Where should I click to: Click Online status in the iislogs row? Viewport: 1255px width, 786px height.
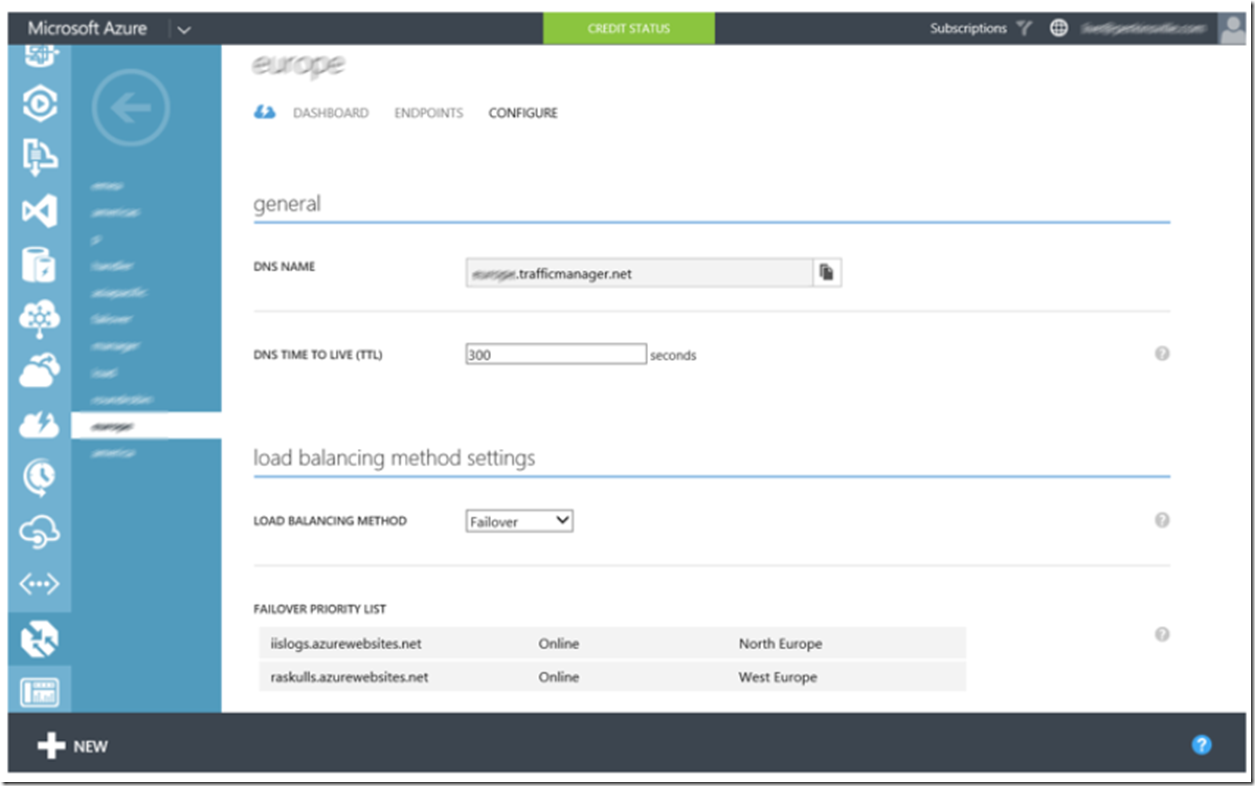pyautogui.click(x=558, y=644)
